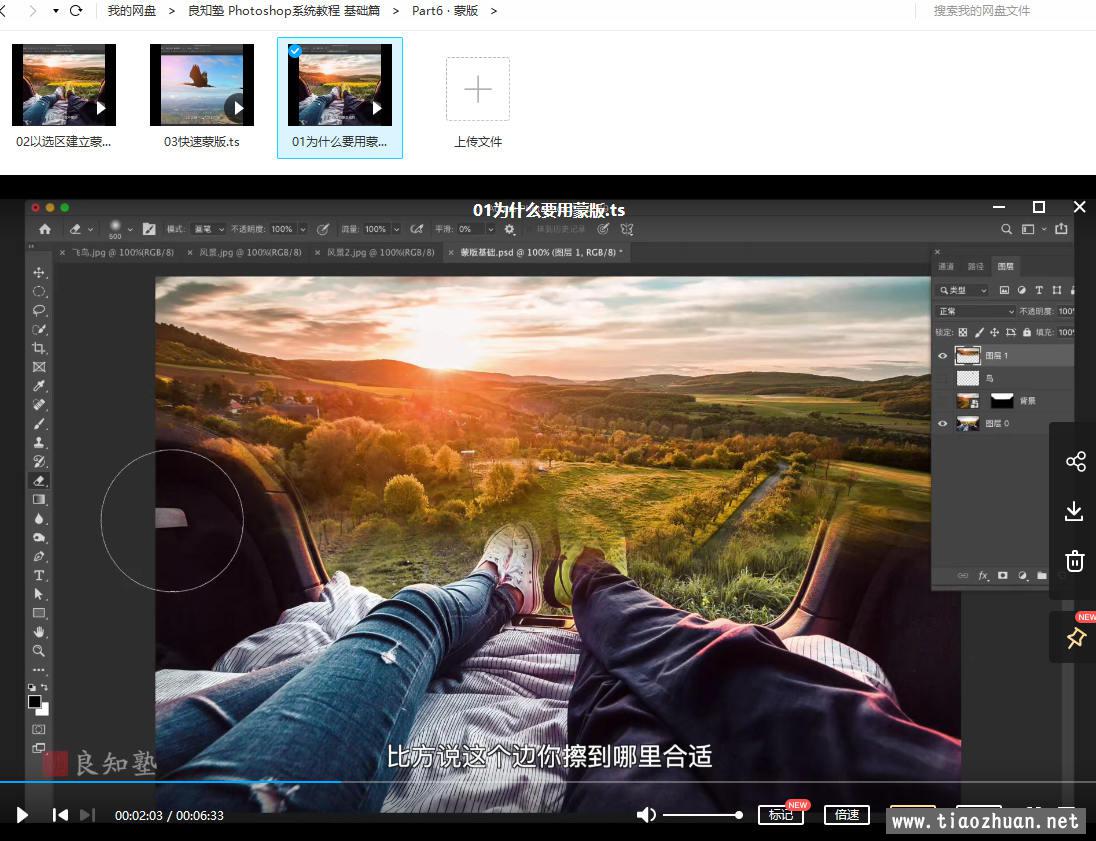Toggle pressure for opacity icon
This screenshot has height=841, width=1096.
[x=323, y=229]
